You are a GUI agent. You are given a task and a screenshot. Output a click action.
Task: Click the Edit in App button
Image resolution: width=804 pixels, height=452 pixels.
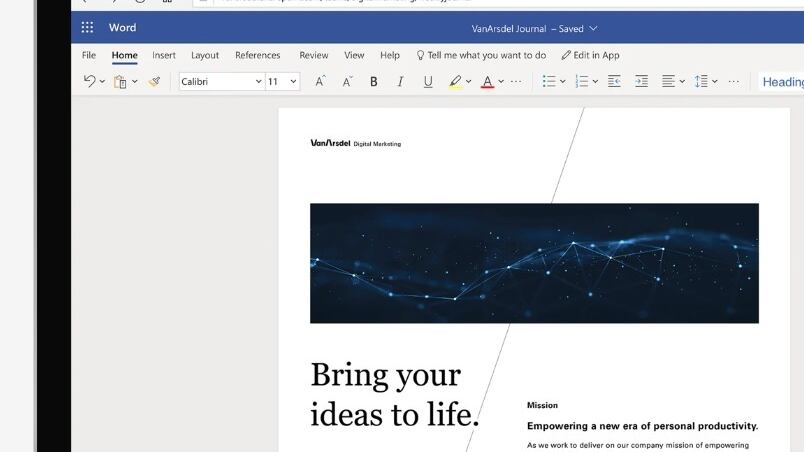click(590, 56)
